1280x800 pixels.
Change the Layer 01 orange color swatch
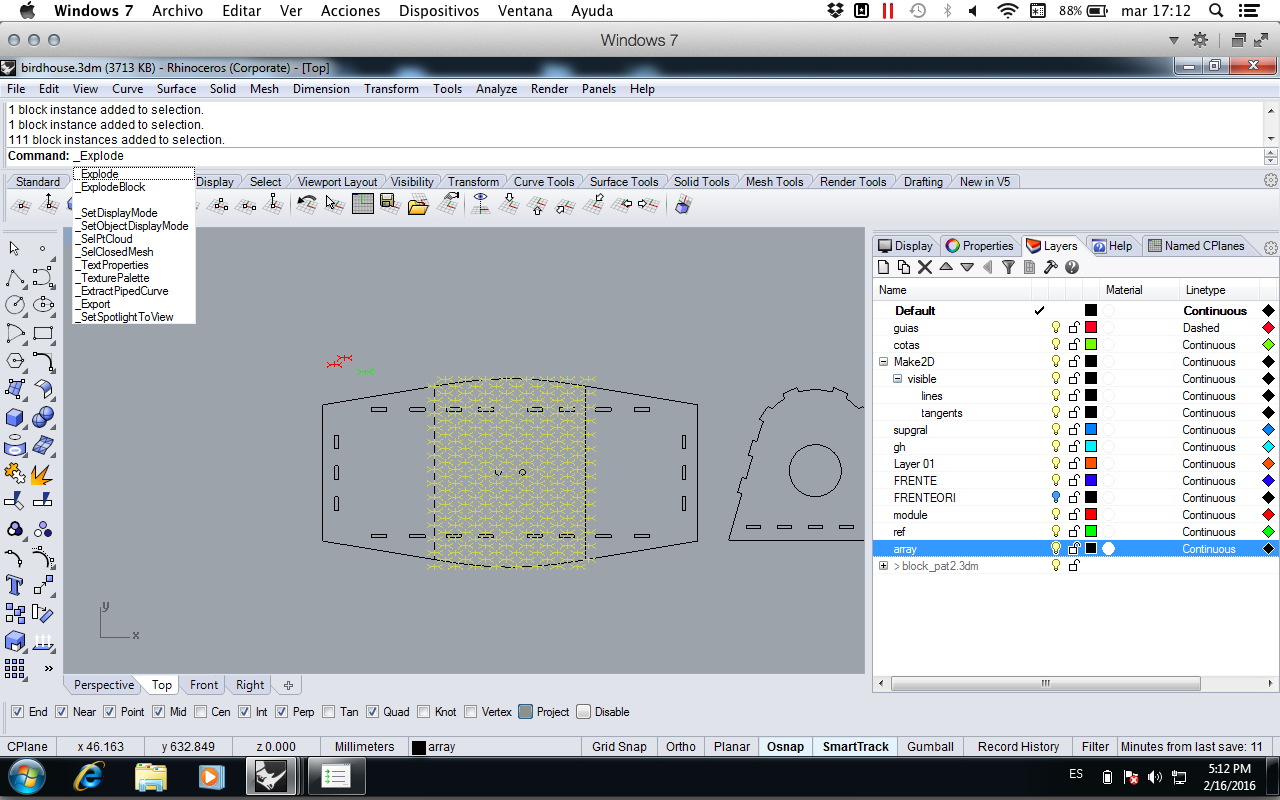[x=1091, y=464]
